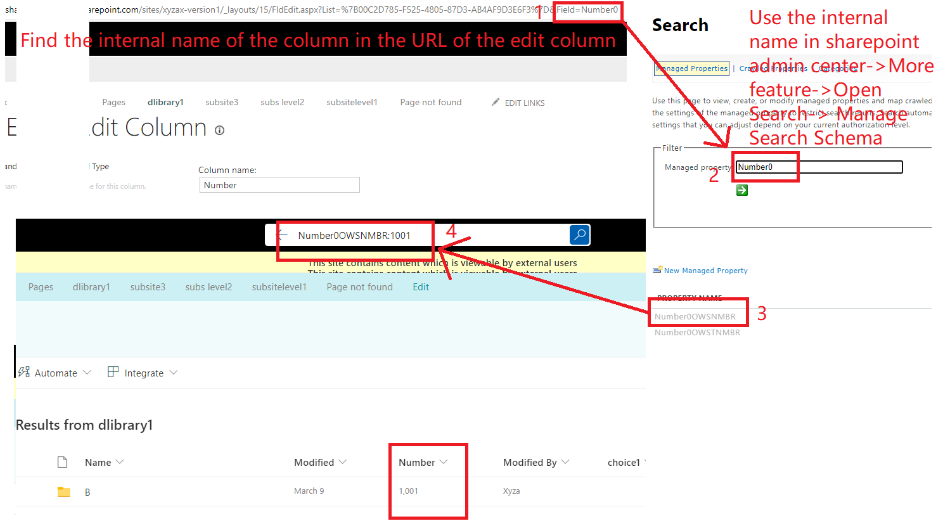
Task: Open Page not found in blue navigation bar
Action: tap(360, 287)
